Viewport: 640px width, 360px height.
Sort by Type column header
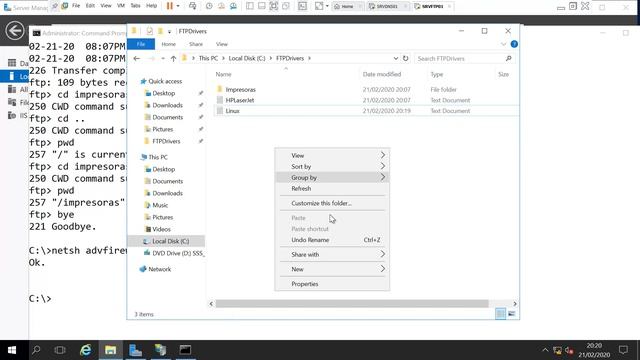click(x=436, y=74)
